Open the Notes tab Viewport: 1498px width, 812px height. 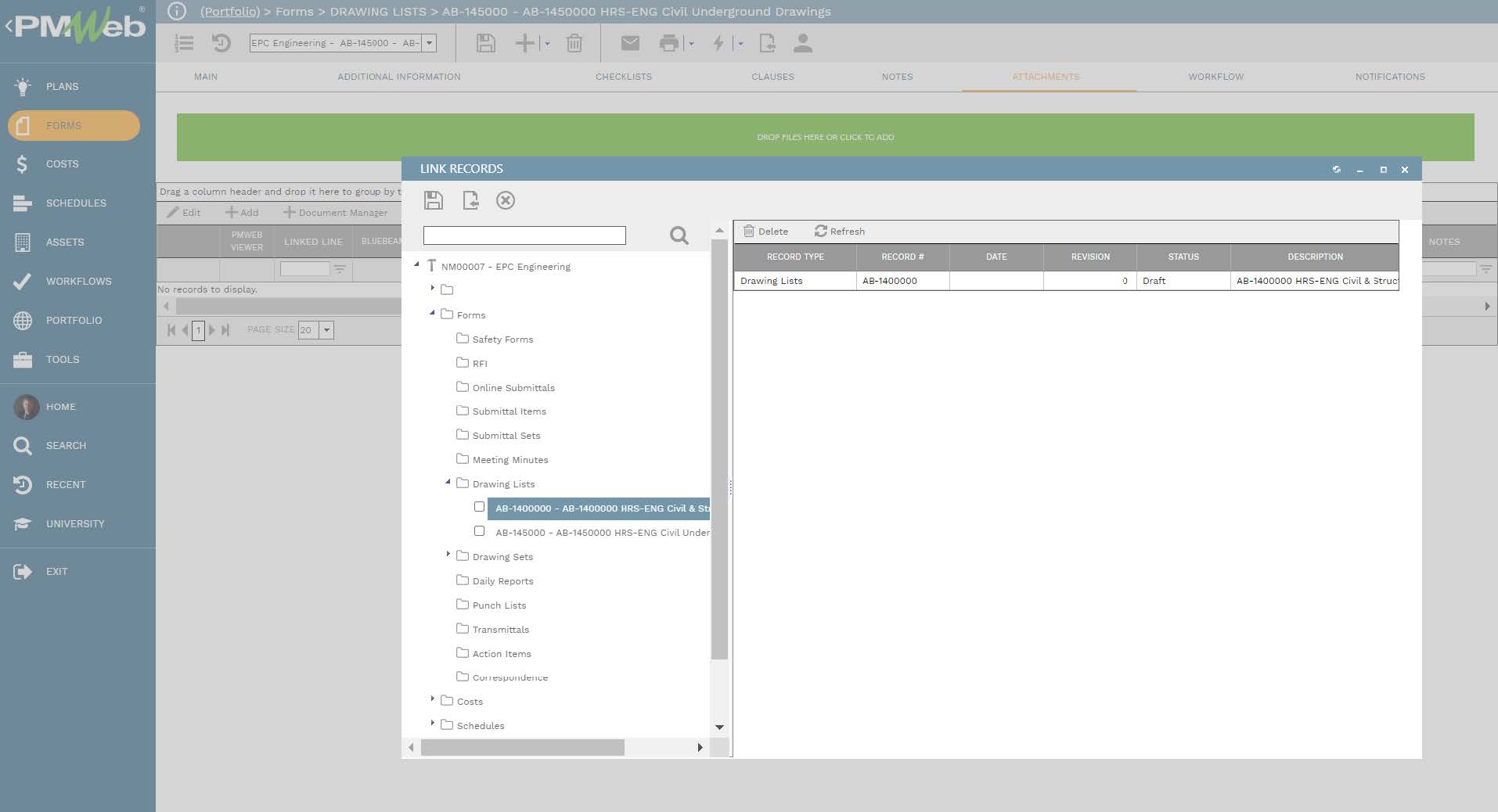point(896,77)
